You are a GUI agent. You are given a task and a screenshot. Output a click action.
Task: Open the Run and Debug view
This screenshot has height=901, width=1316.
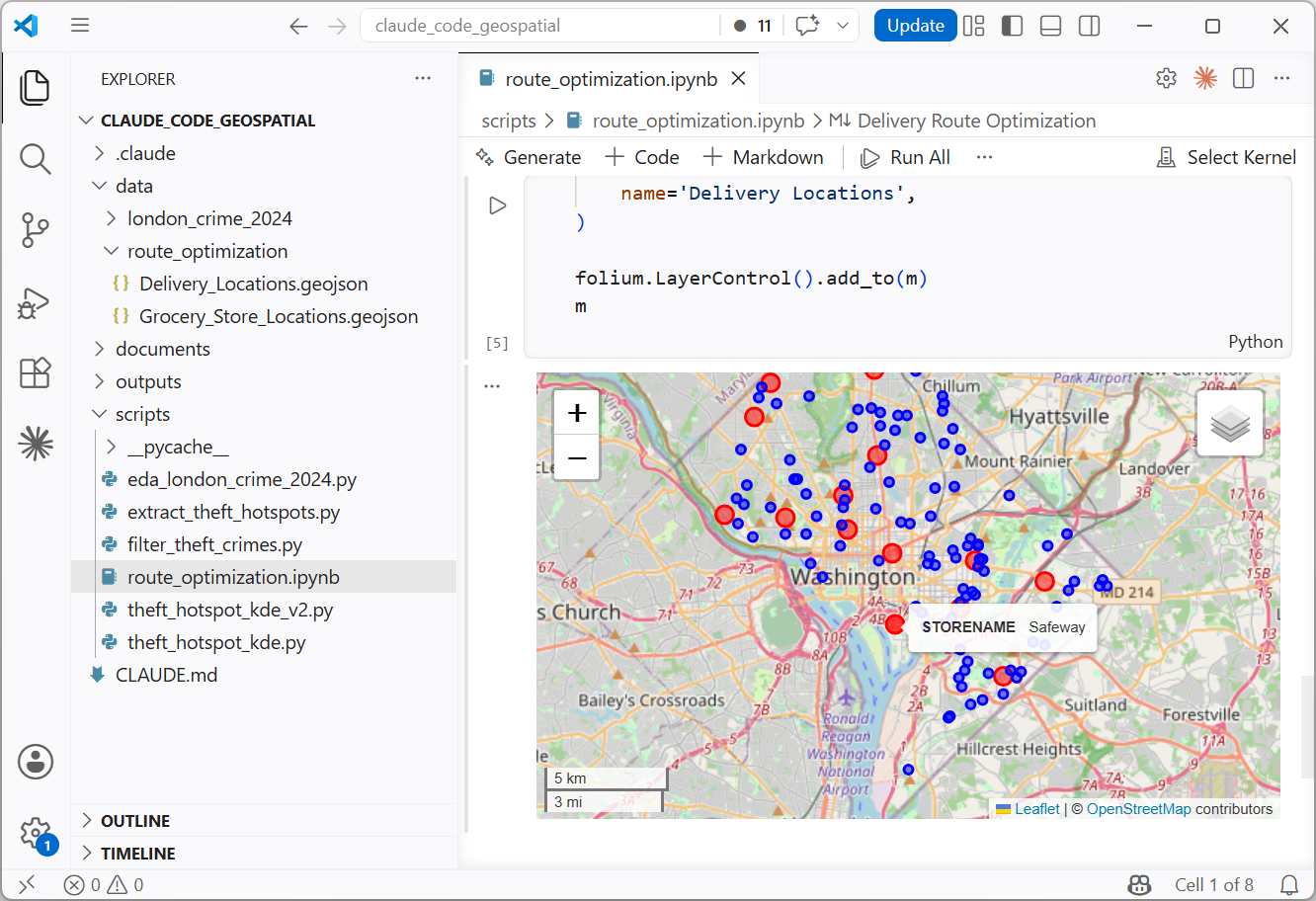coord(36,302)
